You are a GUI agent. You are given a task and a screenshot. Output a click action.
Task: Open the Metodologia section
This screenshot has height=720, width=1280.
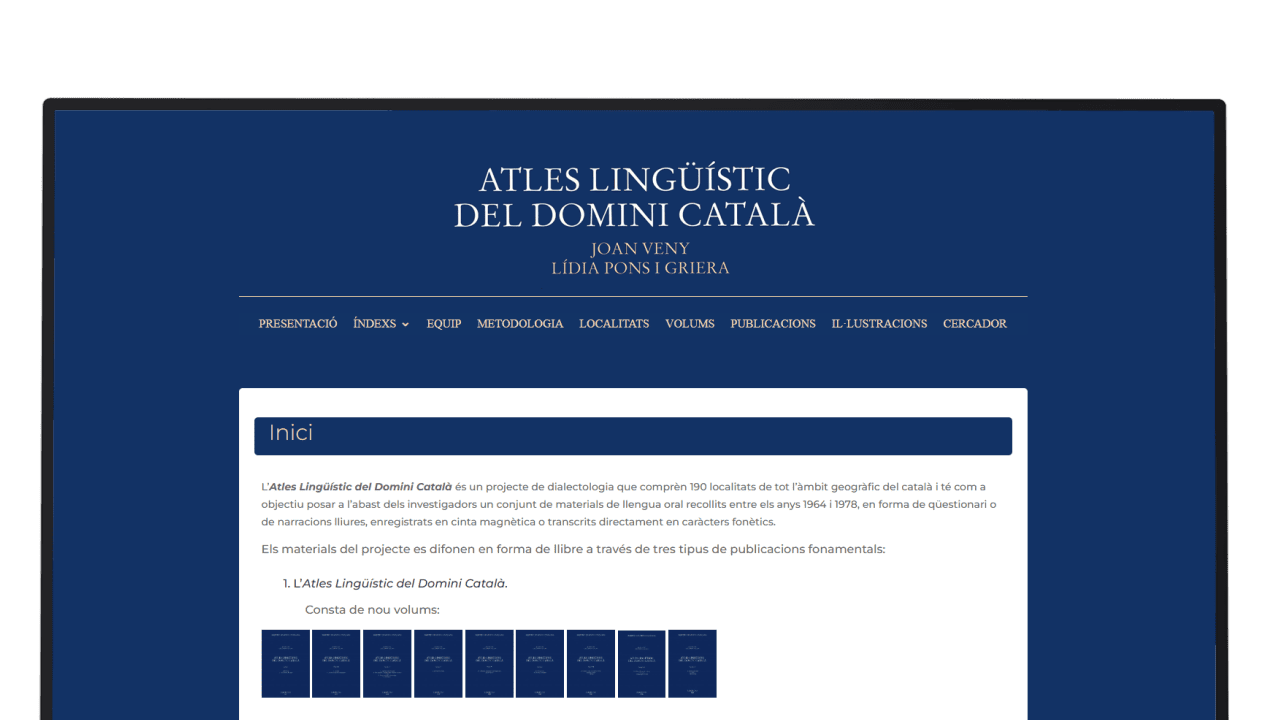coord(520,324)
